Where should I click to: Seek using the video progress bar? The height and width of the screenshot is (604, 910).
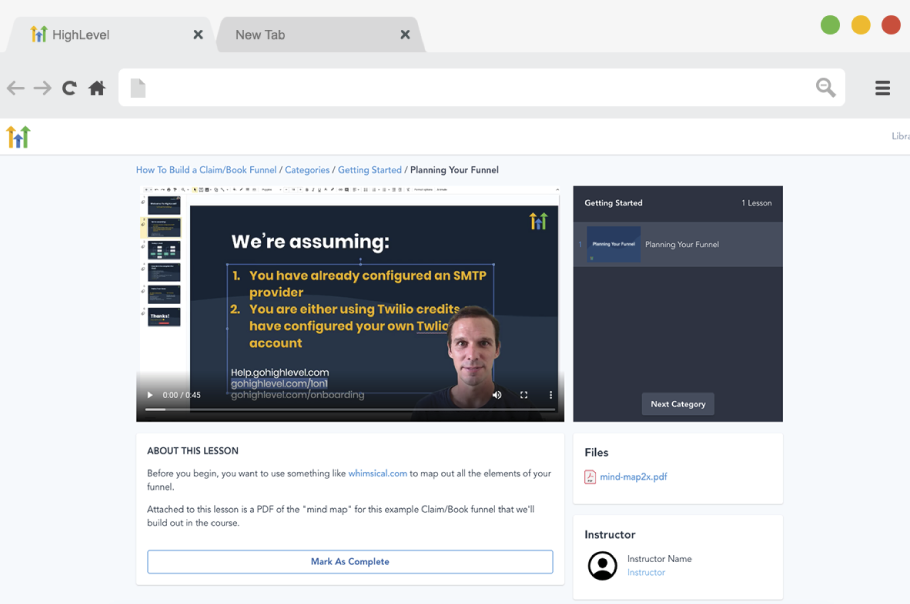[350, 410]
